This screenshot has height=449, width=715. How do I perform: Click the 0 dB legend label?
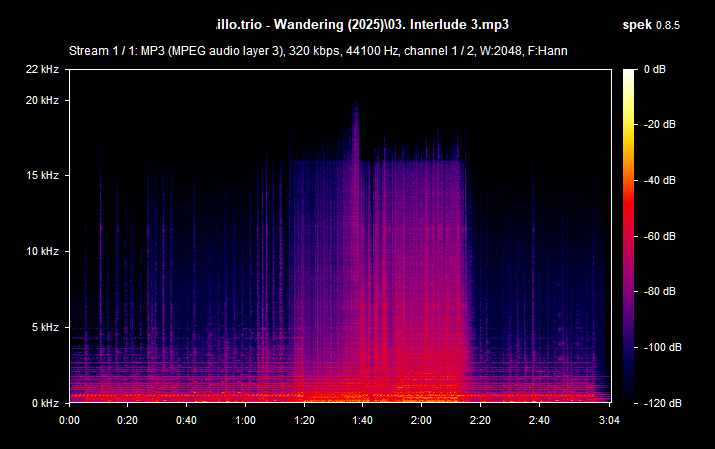655,69
